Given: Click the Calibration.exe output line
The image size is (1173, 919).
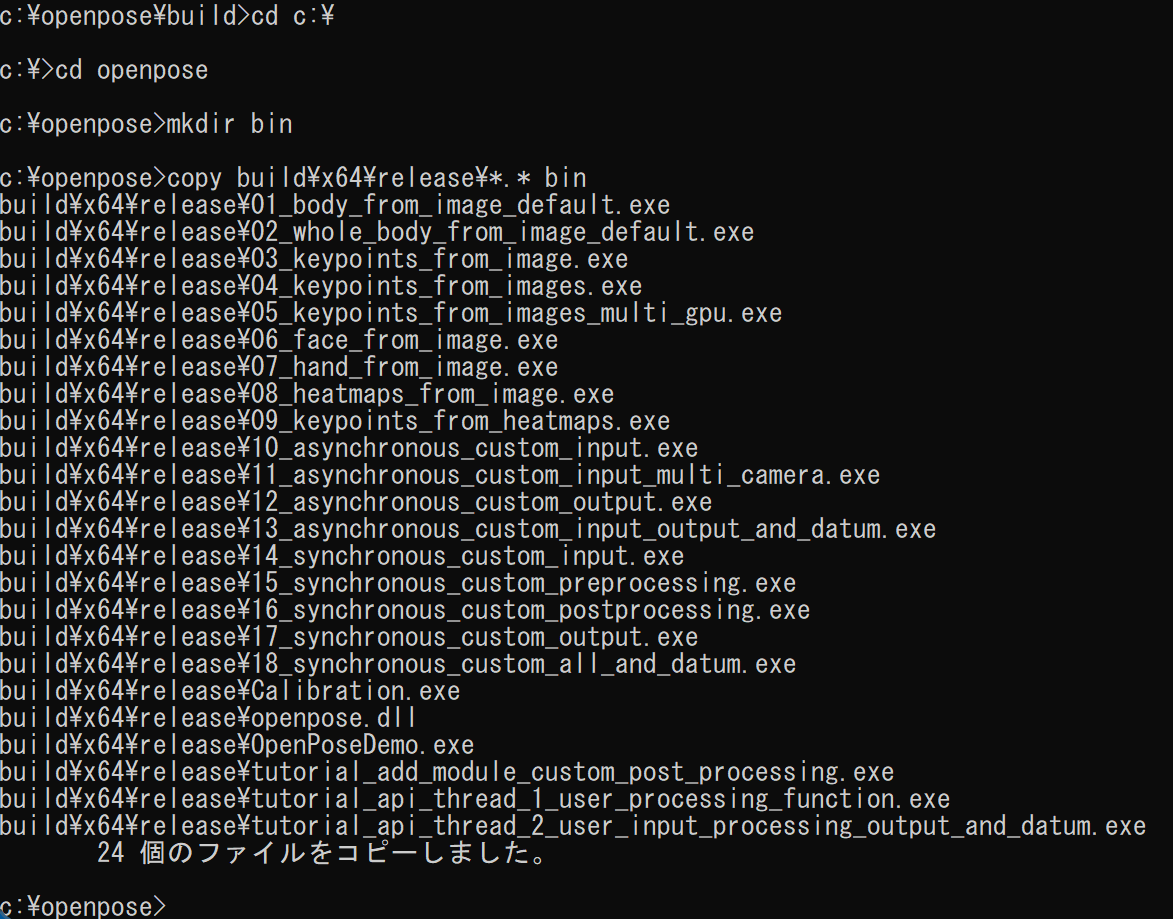Looking at the screenshot, I should 230,691.
